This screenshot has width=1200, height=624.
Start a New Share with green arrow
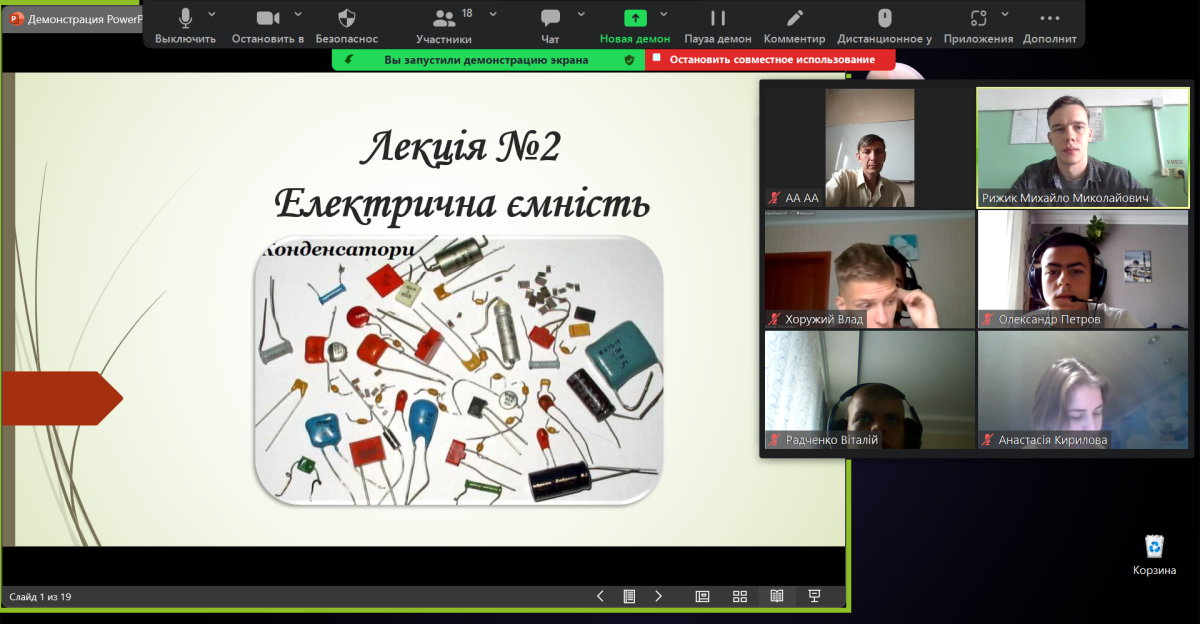[x=635, y=19]
